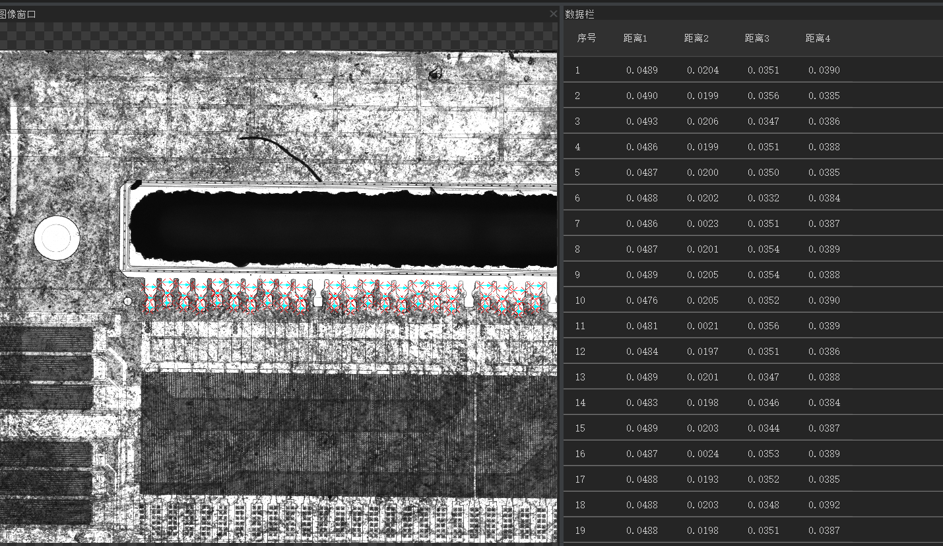Select the 0.0332 cell in row 6

click(x=763, y=199)
